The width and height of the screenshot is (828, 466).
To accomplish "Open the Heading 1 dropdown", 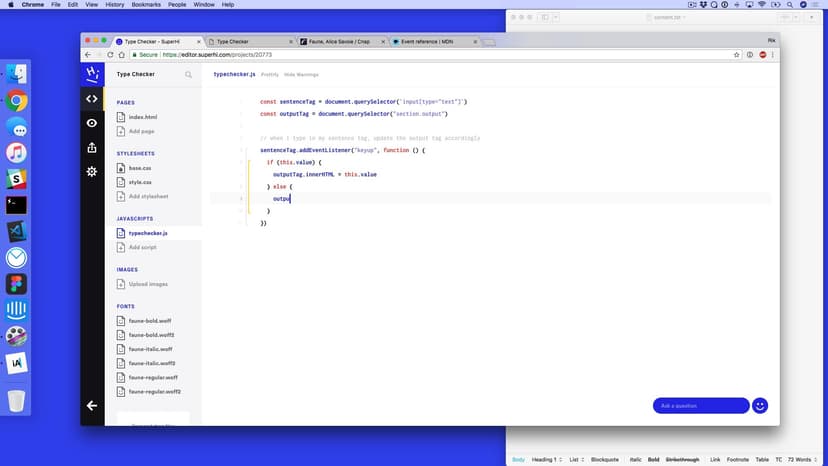I will tap(546, 459).
